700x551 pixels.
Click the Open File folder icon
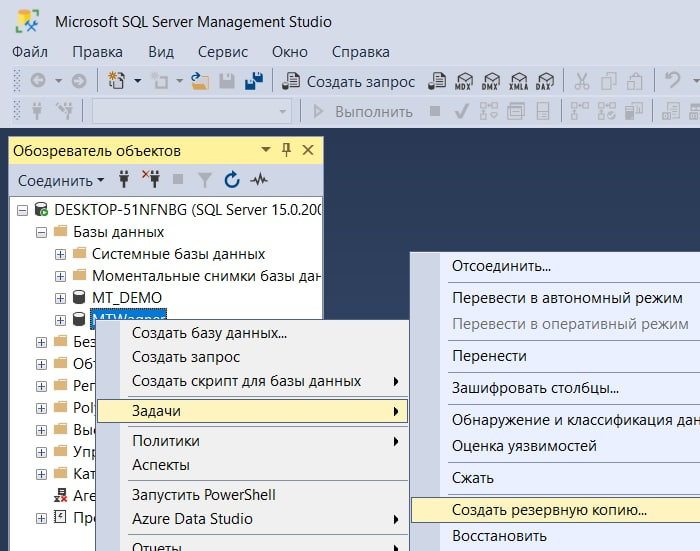(x=200, y=81)
